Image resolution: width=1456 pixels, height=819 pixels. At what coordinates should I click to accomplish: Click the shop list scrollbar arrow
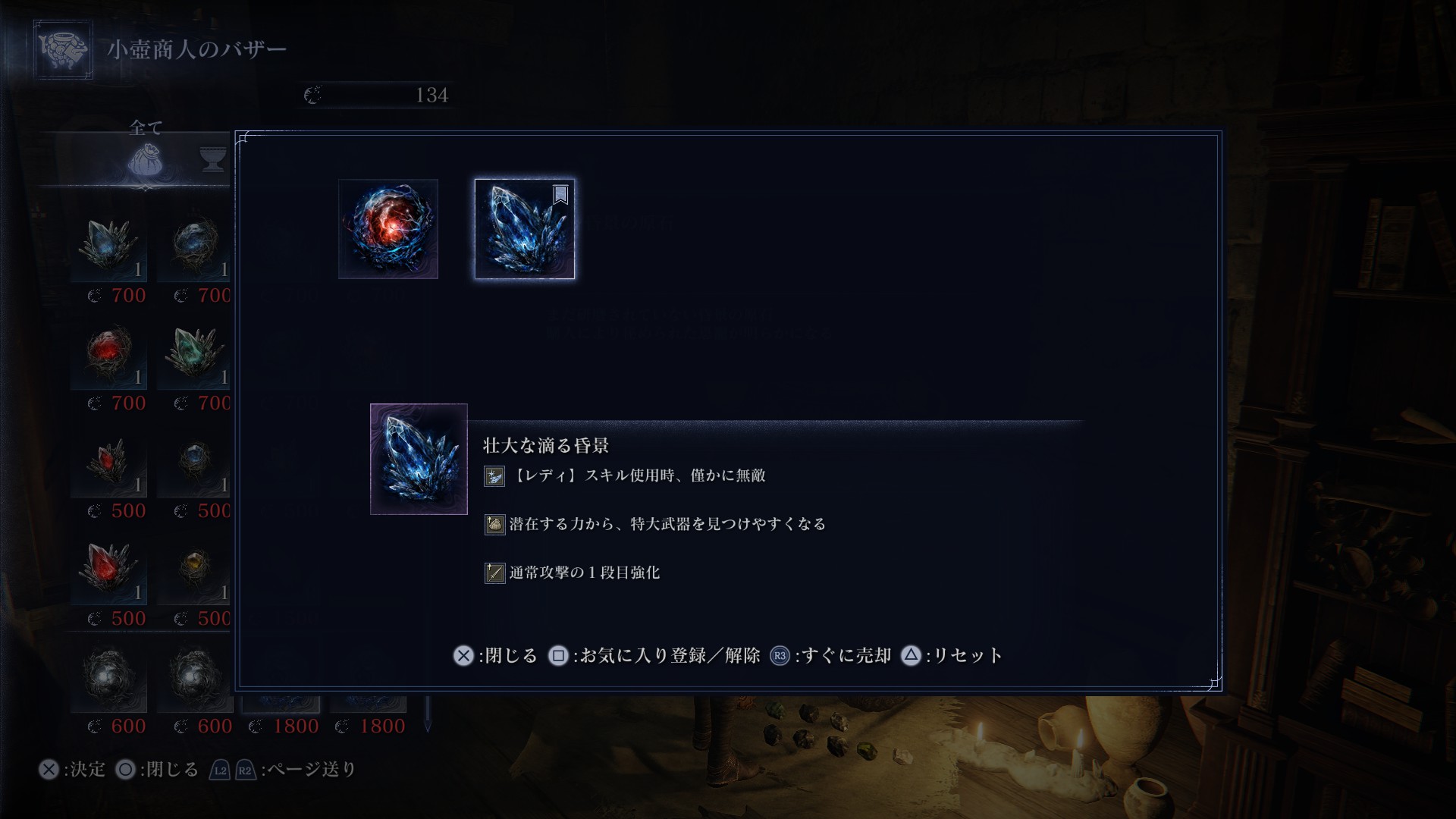pos(428,726)
